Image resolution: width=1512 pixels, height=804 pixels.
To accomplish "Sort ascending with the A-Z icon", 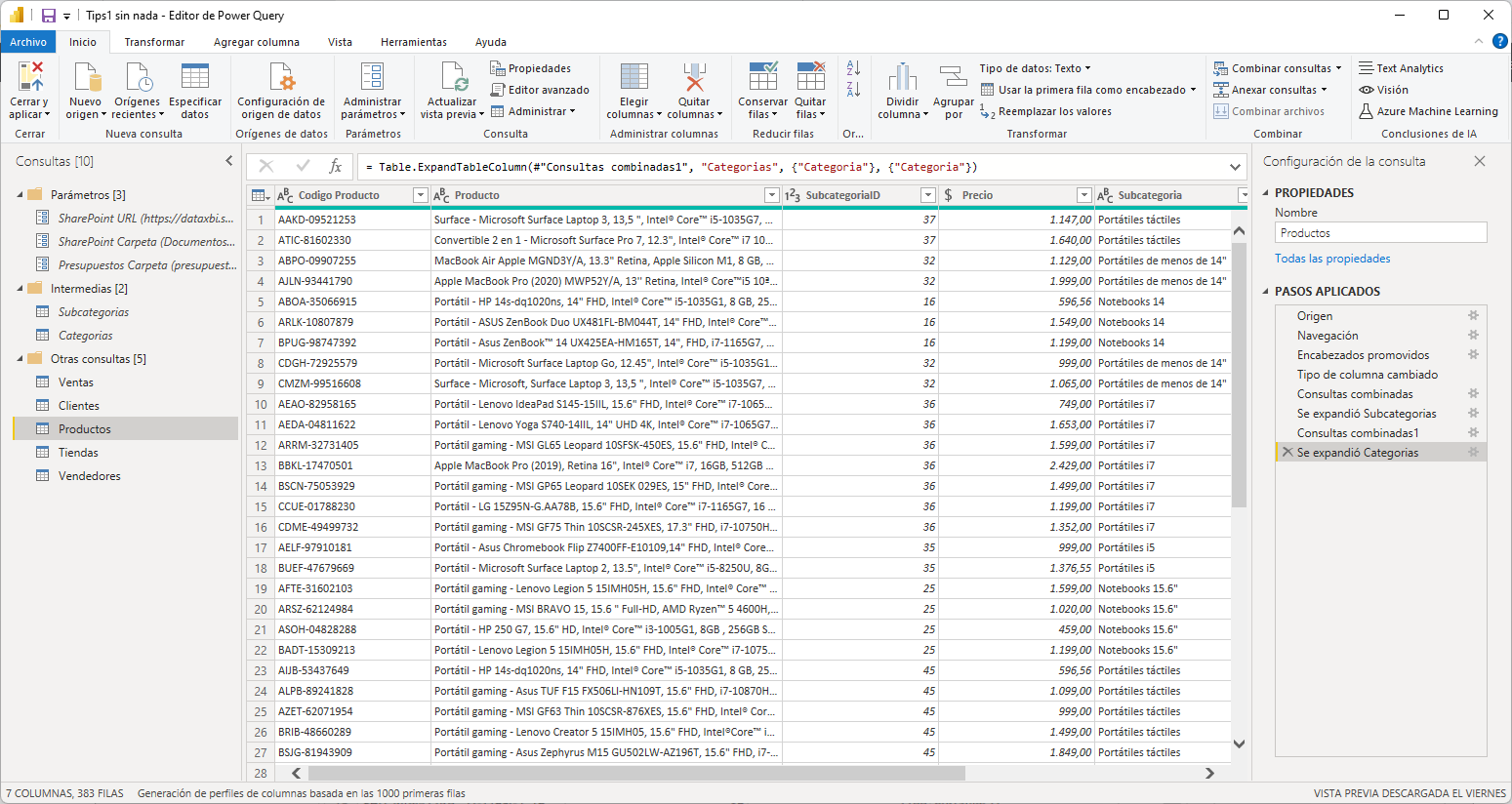I will [x=853, y=68].
